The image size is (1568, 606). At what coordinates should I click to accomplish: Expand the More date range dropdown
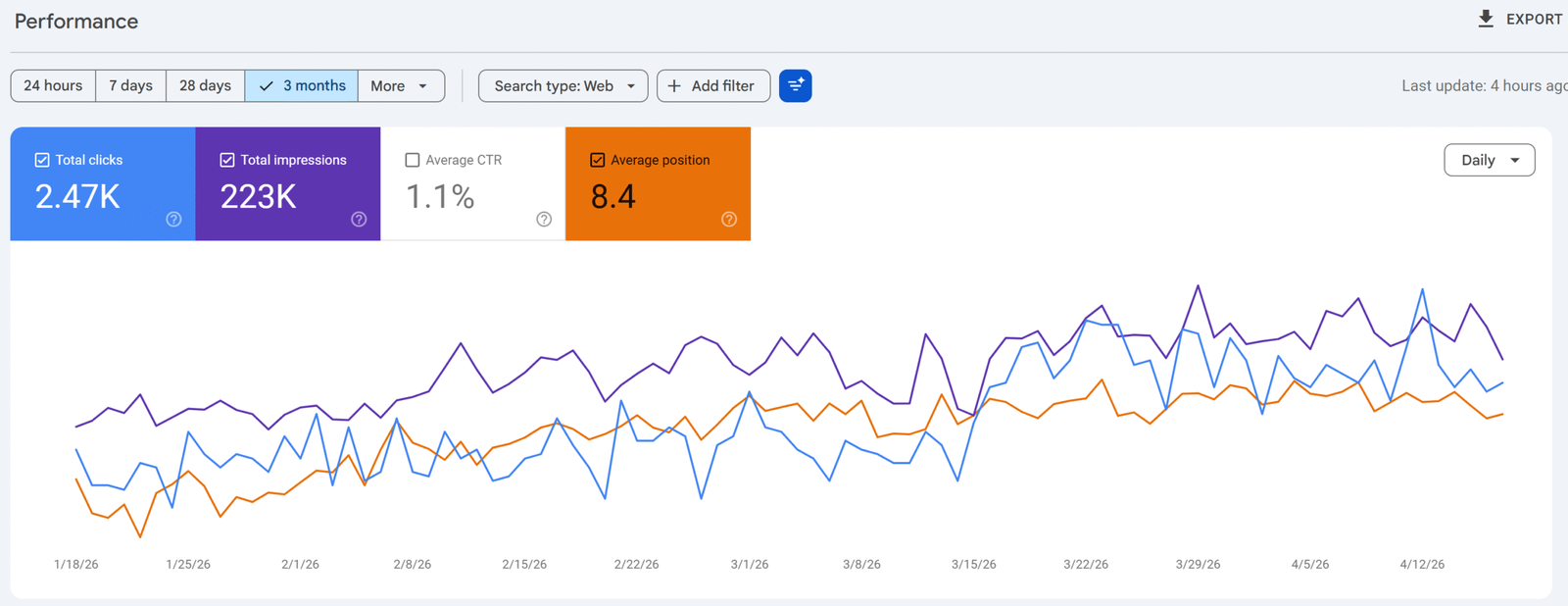click(x=400, y=86)
